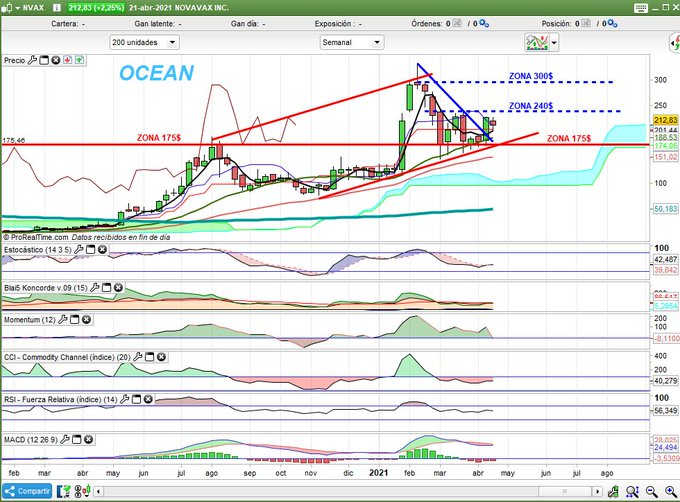The image size is (680, 502).
Task: Click the OCEAN label on the chart
Action: pos(157,73)
